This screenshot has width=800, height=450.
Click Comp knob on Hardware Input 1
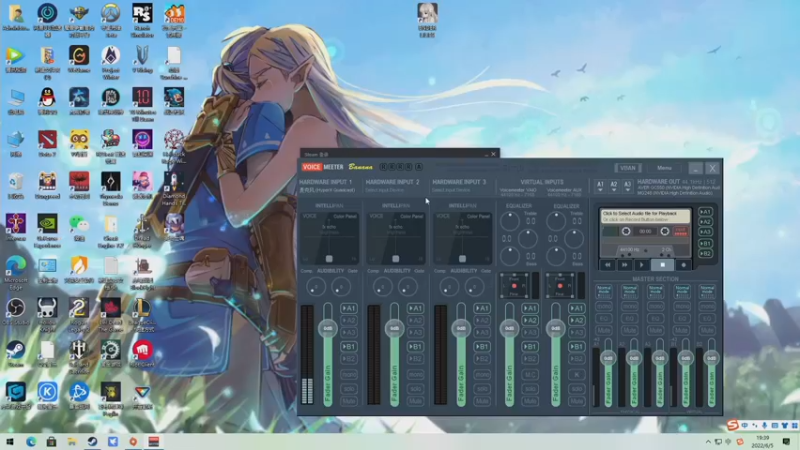(x=316, y=287)
